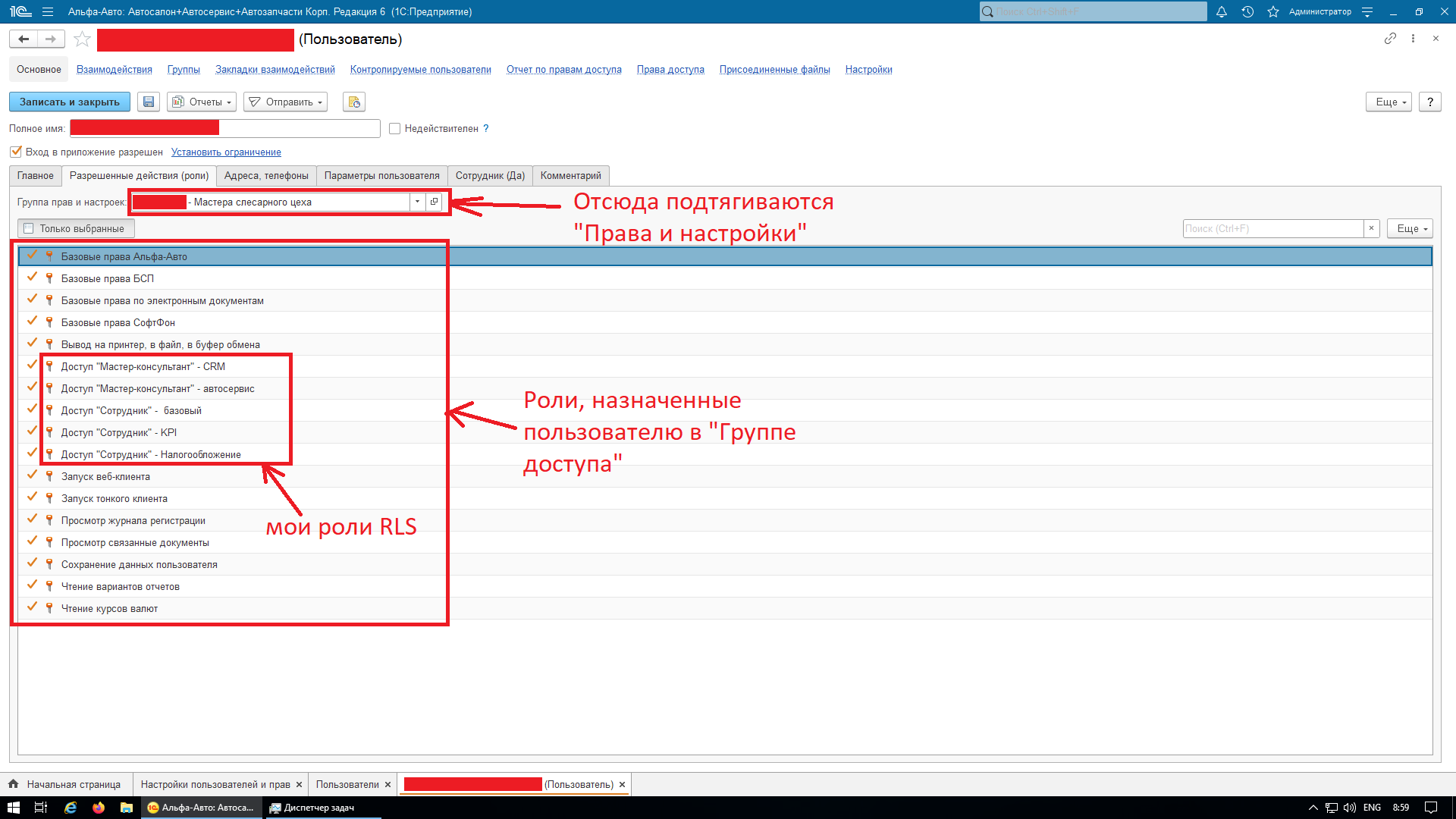This screenshot has width=1456, height=819.
Task: Click Записать и закрыть button
Action: [70, 102]
